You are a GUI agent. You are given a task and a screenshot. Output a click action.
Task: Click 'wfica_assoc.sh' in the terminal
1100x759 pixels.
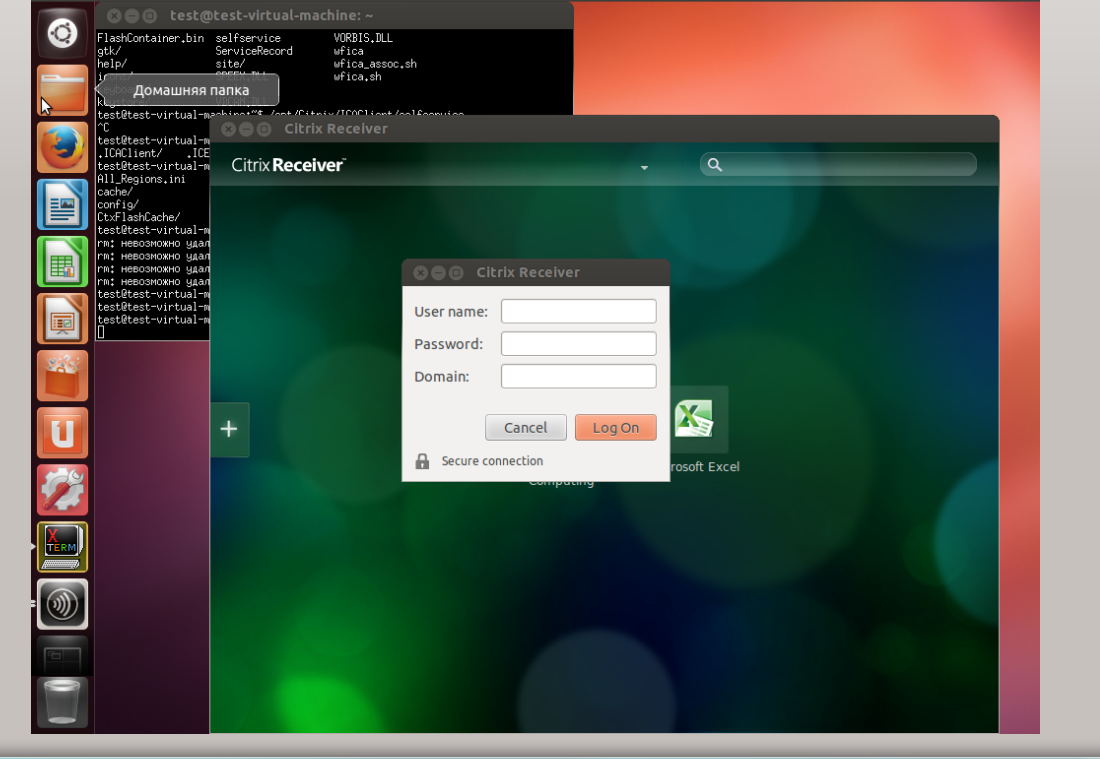coord(375,64)
